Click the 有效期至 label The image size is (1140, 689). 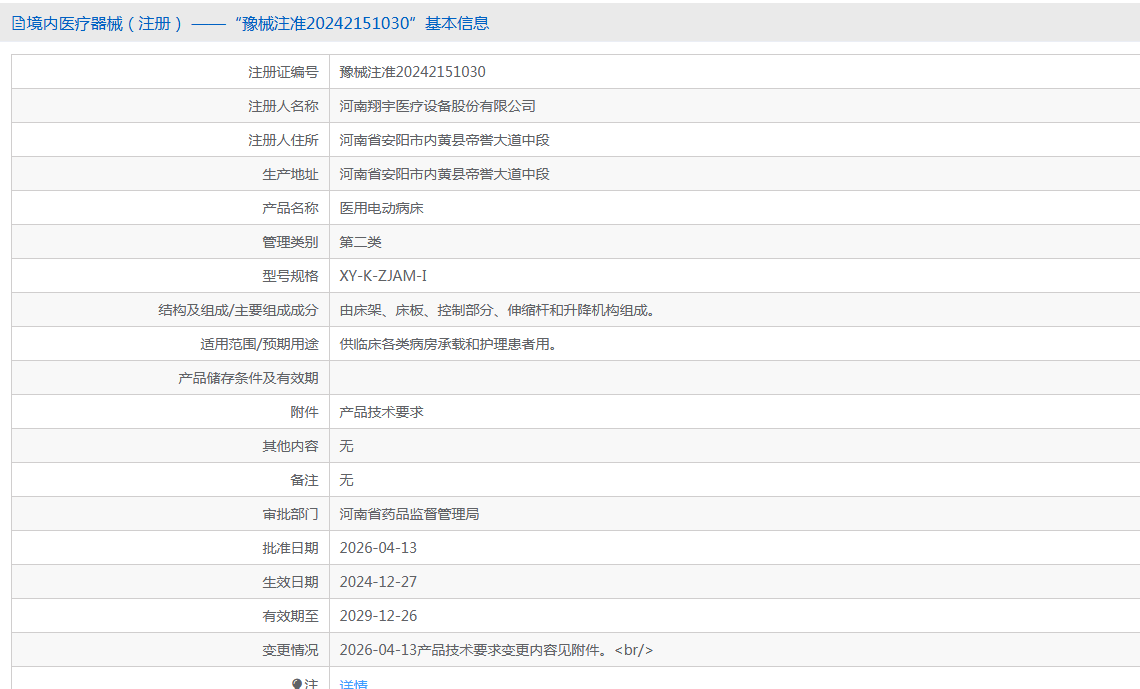click(x=290, y=616)
